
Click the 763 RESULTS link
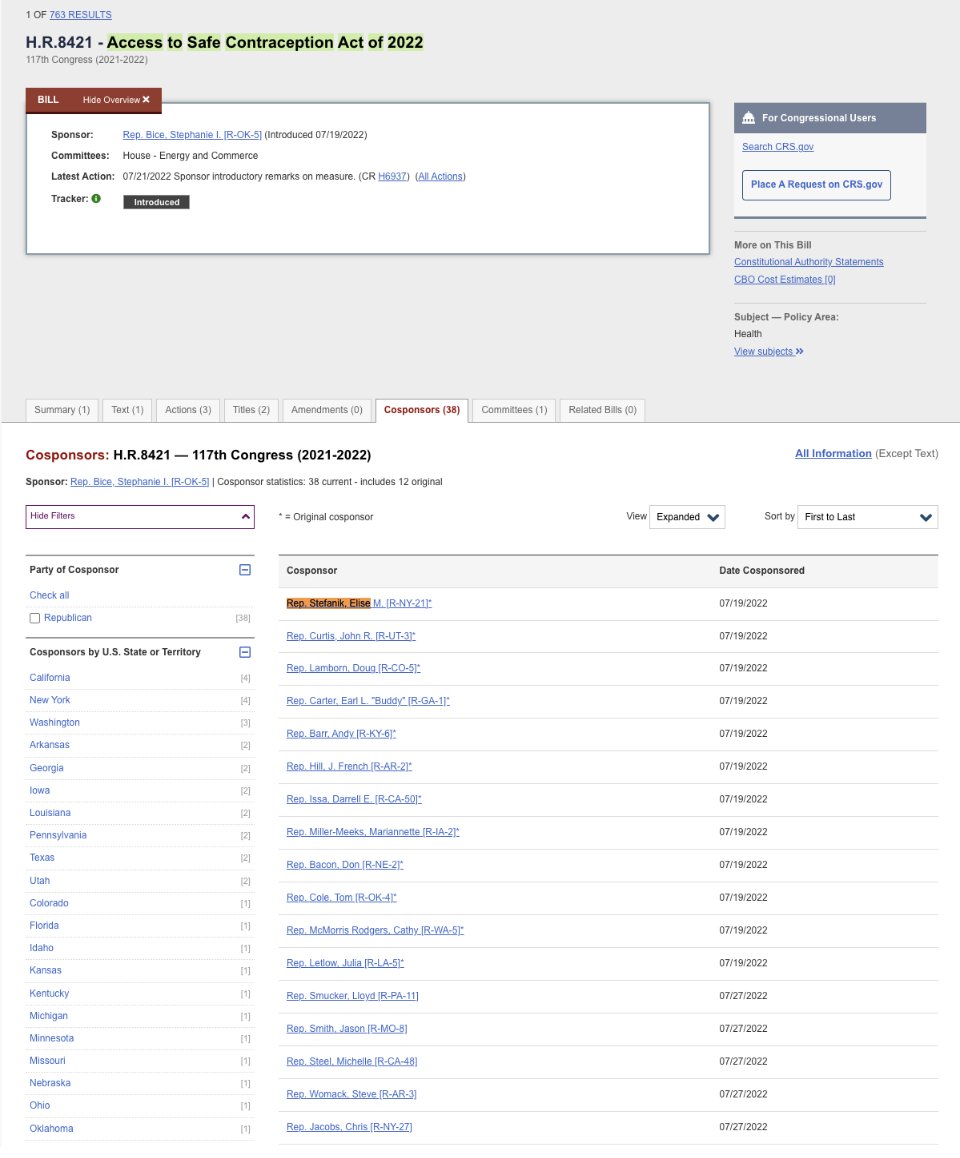80,15
